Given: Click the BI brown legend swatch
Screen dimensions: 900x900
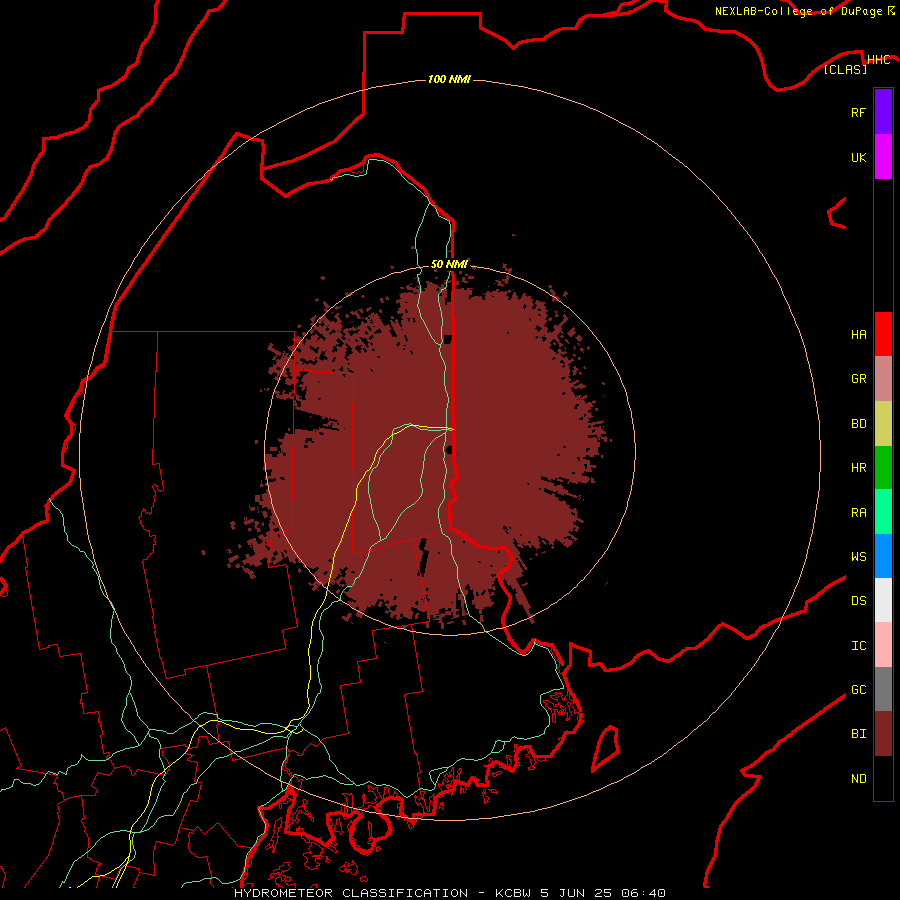Looking at the screenshot, I should [x=883, y=734].
